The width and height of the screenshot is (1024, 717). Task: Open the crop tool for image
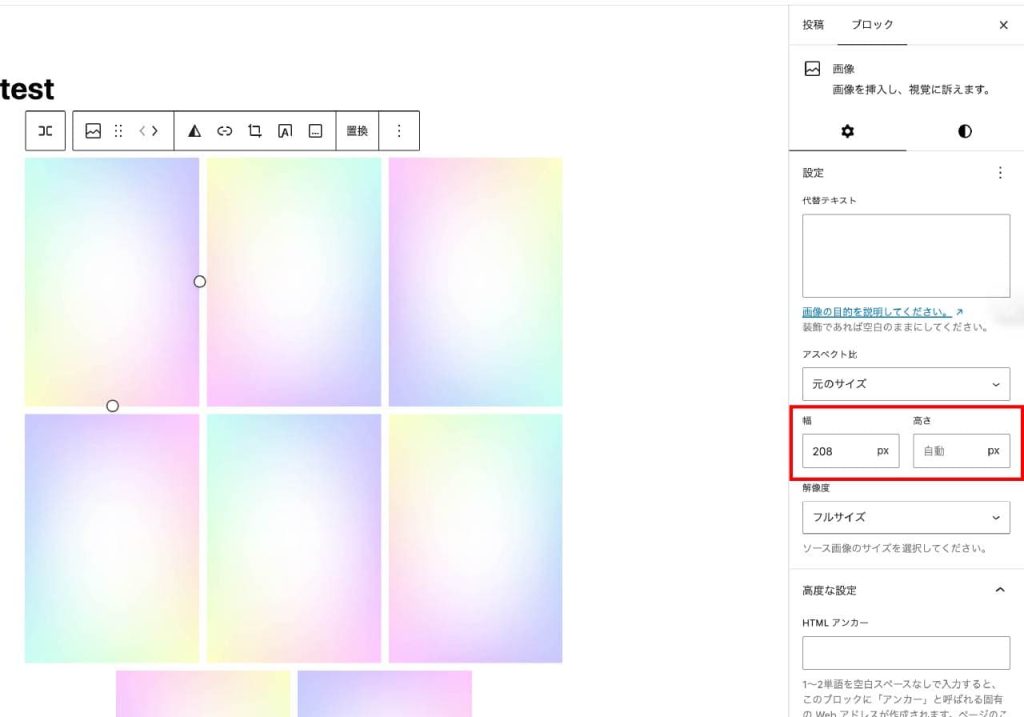pyautogui.click(x=255, y=131)
